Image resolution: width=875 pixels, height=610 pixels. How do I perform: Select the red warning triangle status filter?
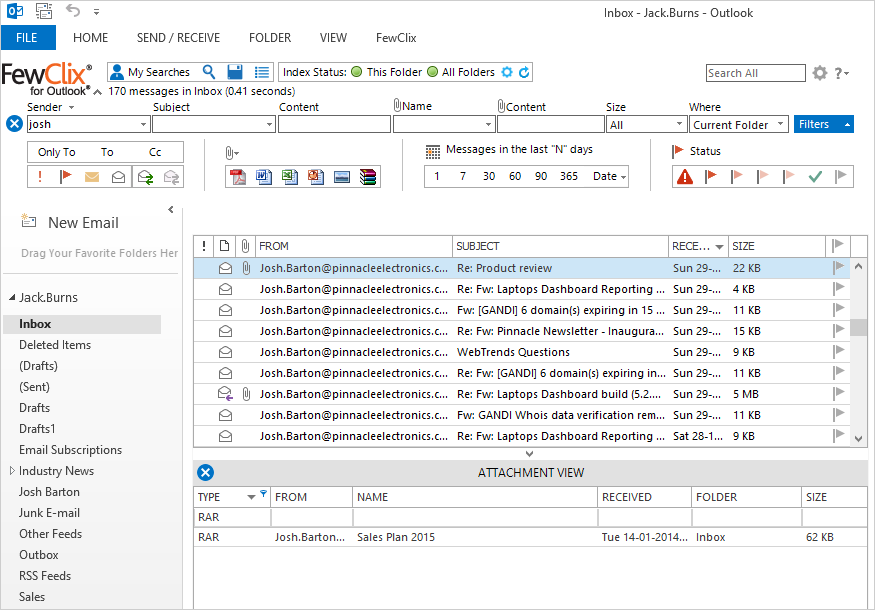pyautogui.click(x=685, y=177)
